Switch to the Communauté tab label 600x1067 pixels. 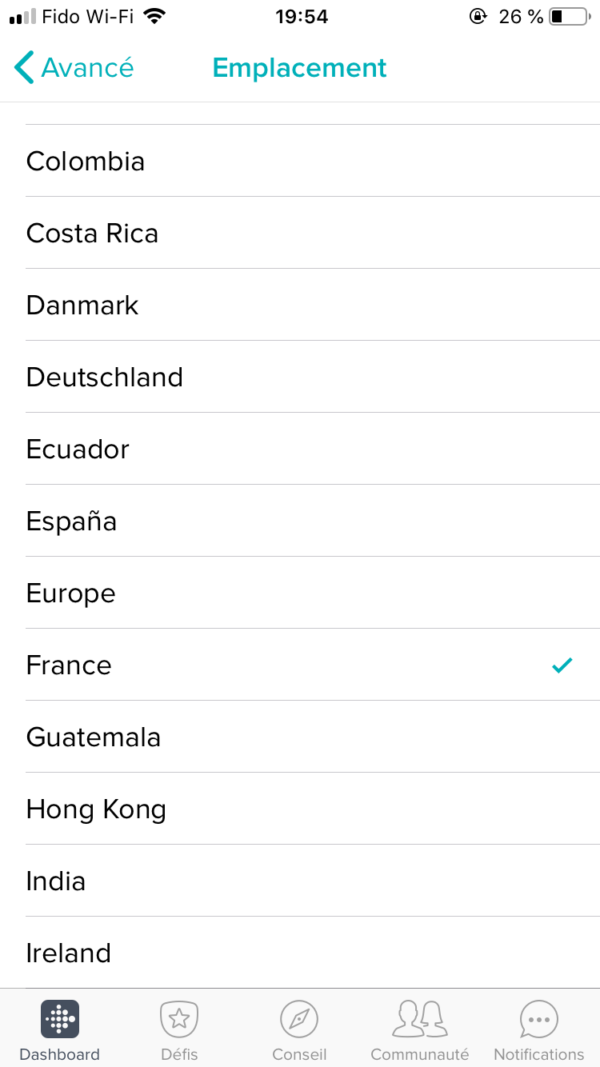[x=419, y=1054]
